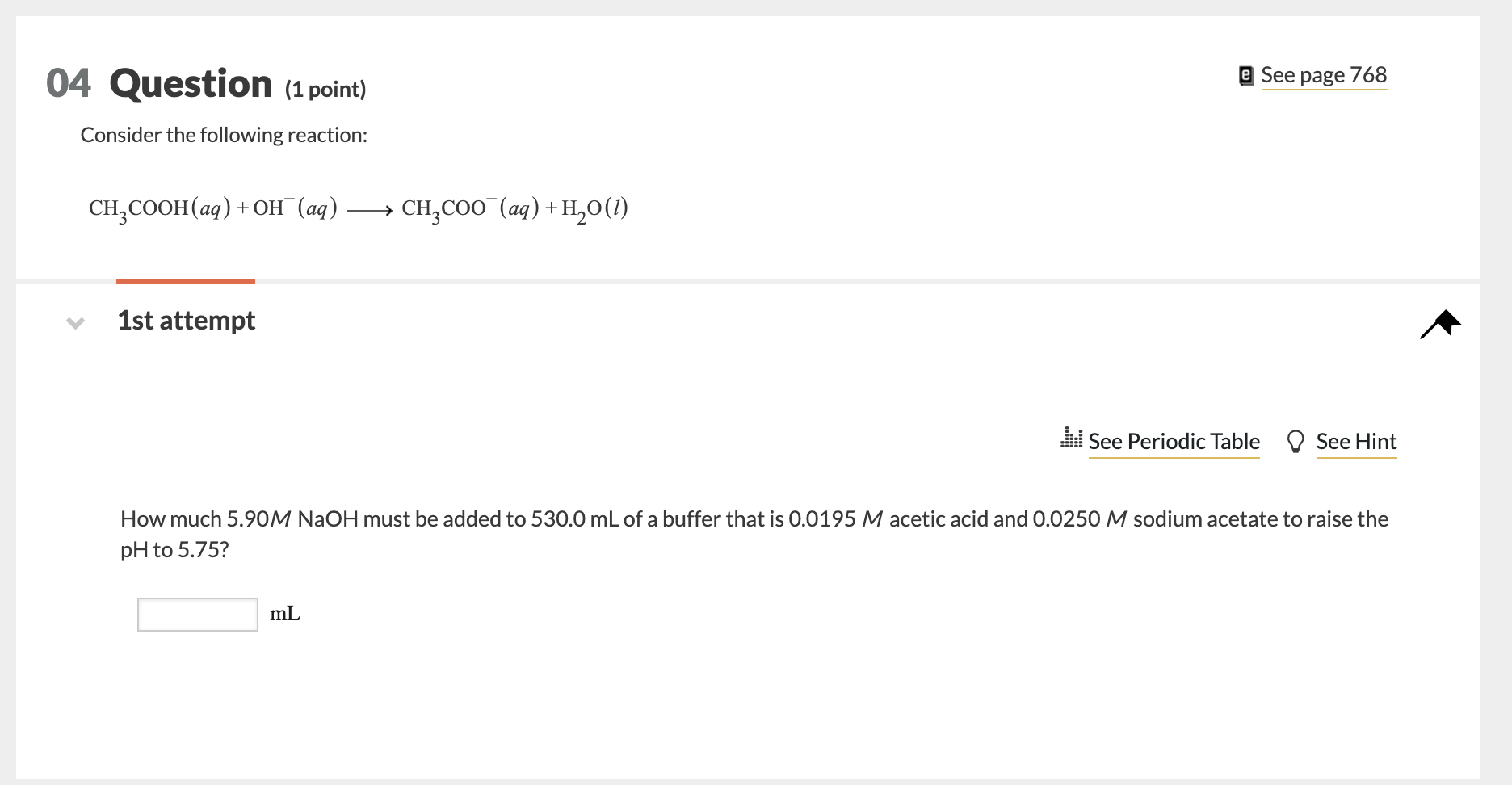Click the orange bar above 1st attempt
1512x785 pixels.
pos(186,281)
